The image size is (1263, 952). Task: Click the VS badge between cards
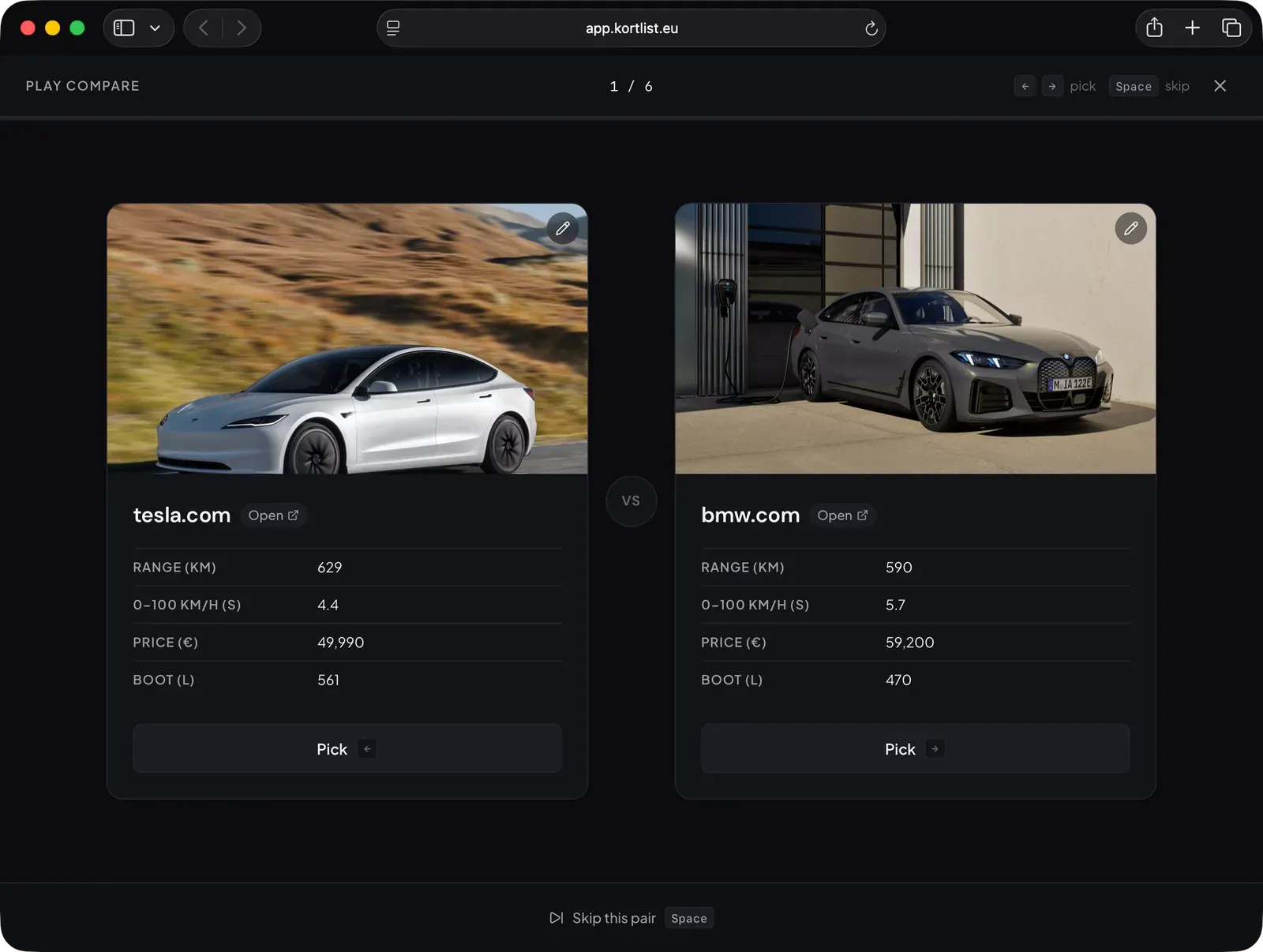[631, 500]
